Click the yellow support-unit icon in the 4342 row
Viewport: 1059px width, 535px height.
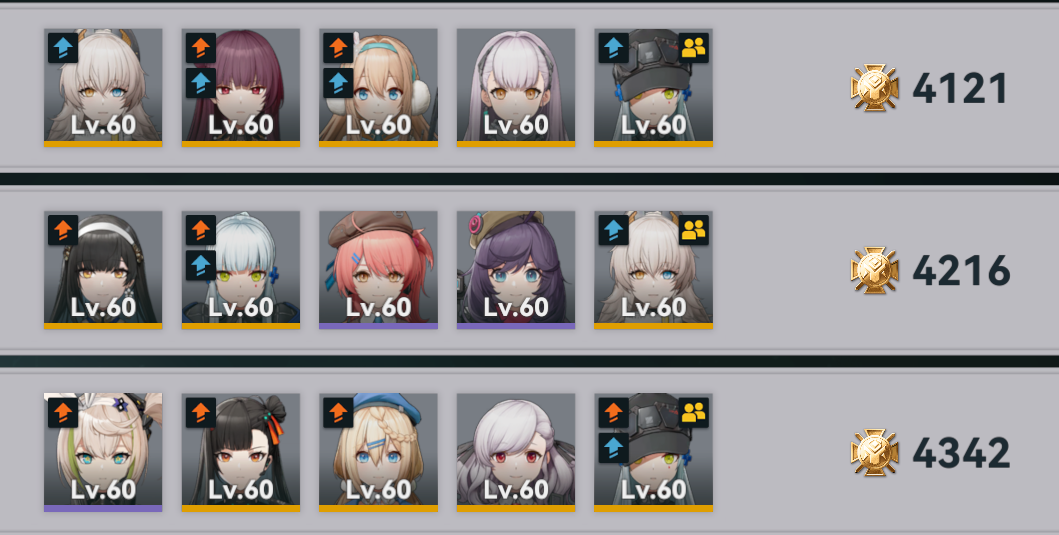[693, 413]
